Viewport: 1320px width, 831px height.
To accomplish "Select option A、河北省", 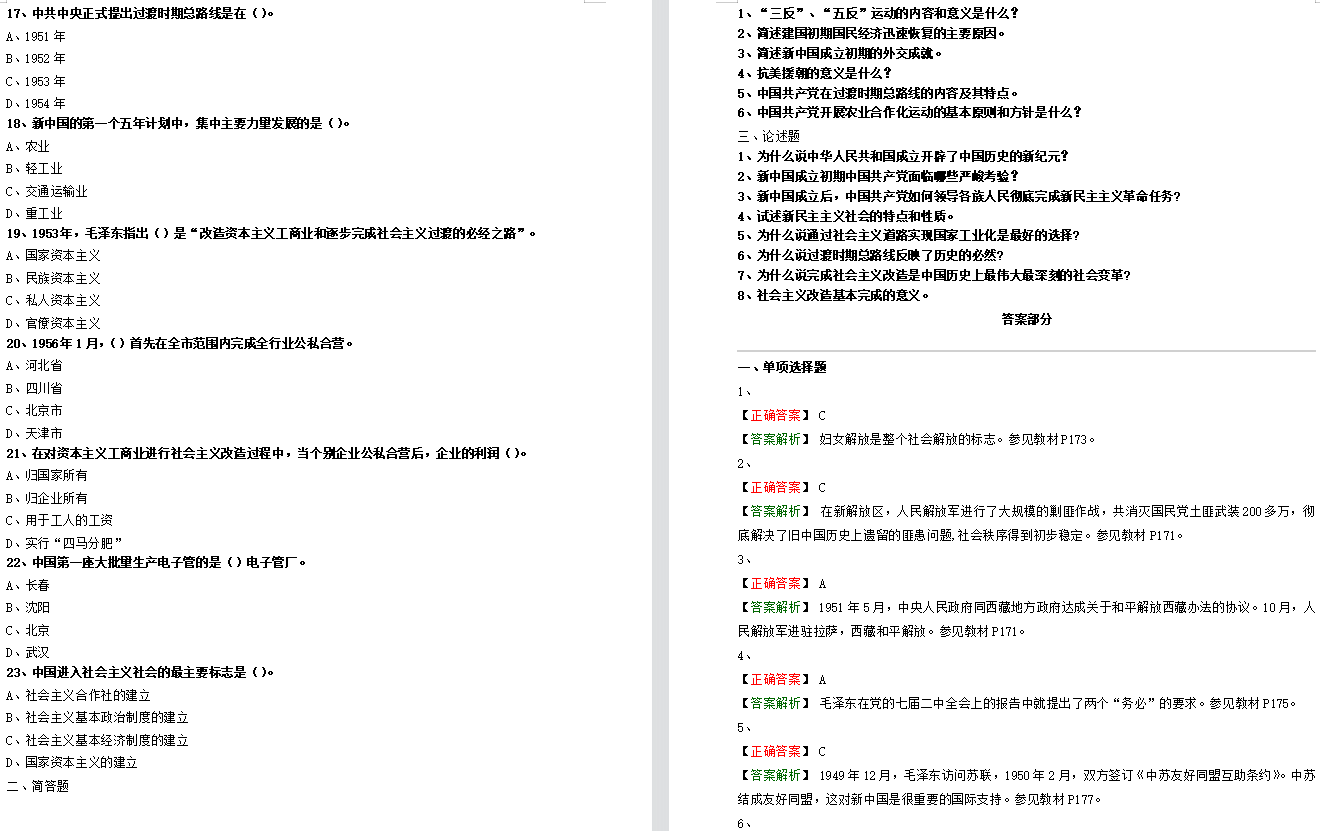I will click(34, 366).
